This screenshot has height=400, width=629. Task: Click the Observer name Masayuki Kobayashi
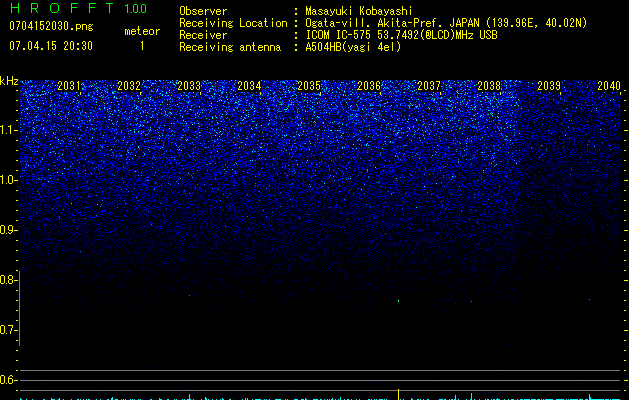coord(359,11)
